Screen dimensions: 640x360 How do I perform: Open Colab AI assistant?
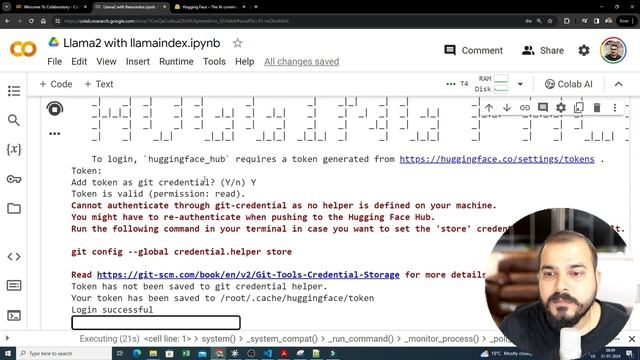(x=568, y=84)
